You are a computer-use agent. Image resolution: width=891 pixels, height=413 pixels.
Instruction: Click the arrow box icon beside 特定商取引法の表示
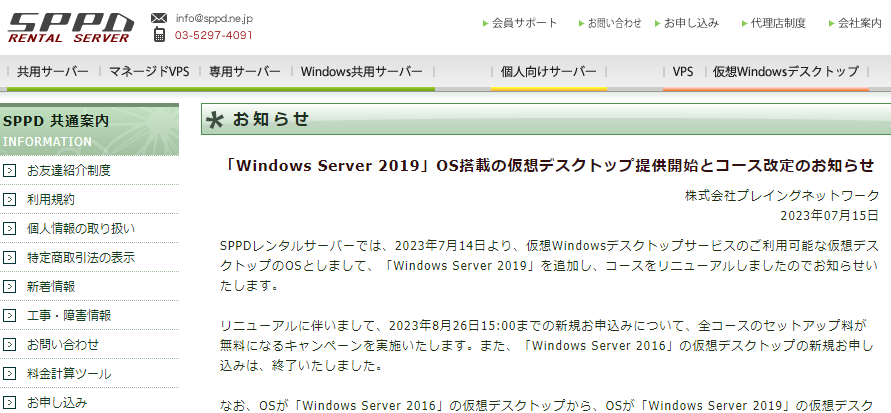click(9, 257)
